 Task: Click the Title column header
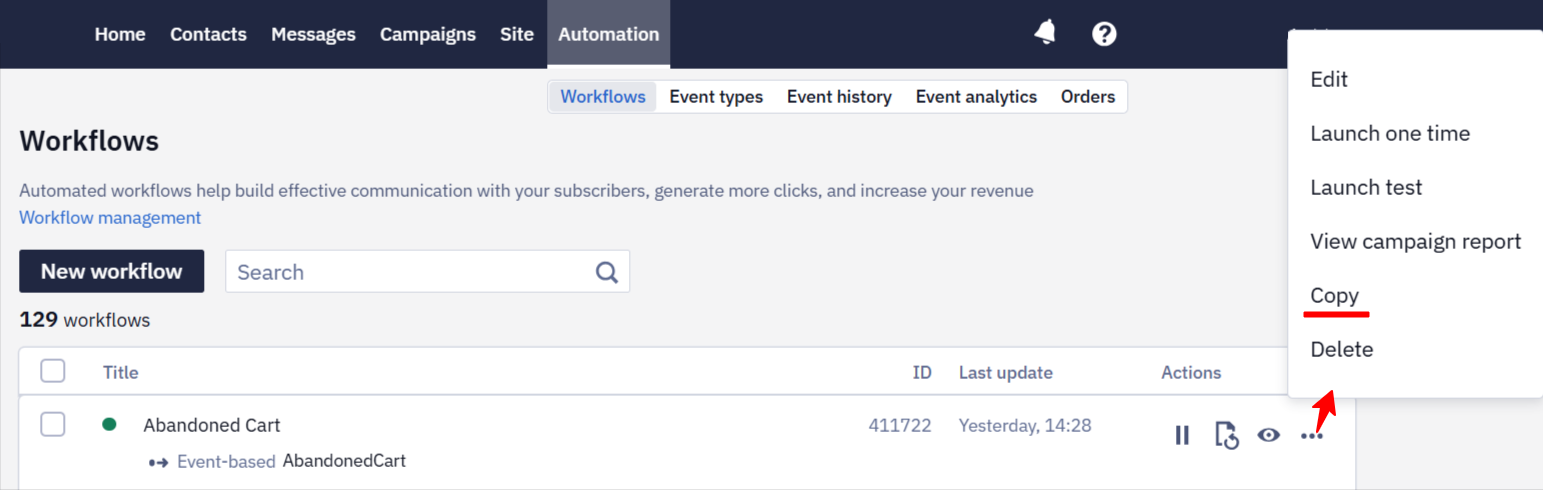click(x=121, y=372)
